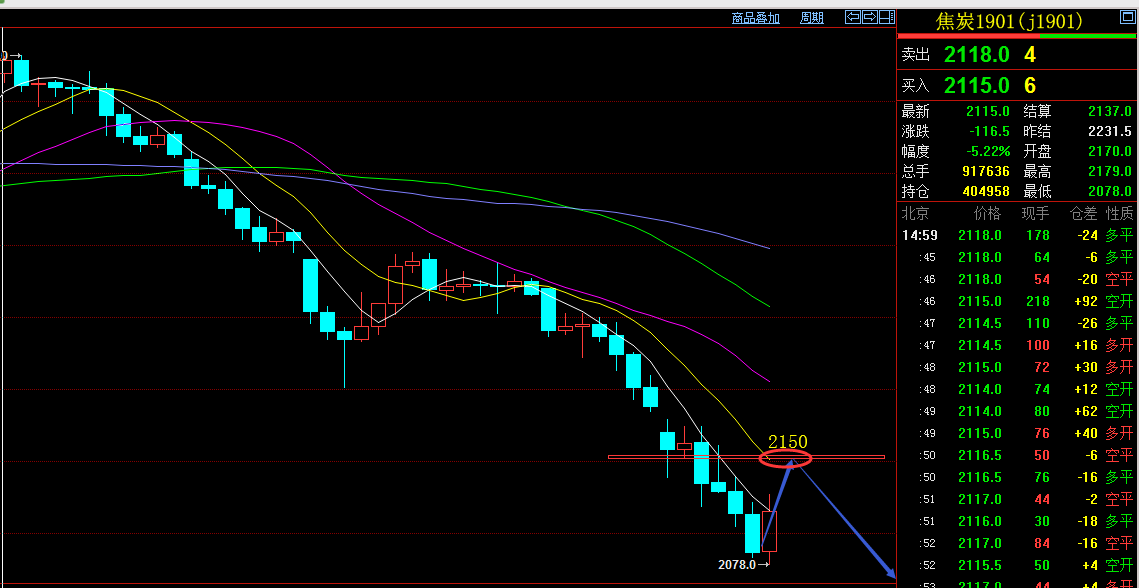Image resolution: width=1139 pixels, height=588 pixels.
Task: Select the 总手 value 917636
Action: coord(985,172)
